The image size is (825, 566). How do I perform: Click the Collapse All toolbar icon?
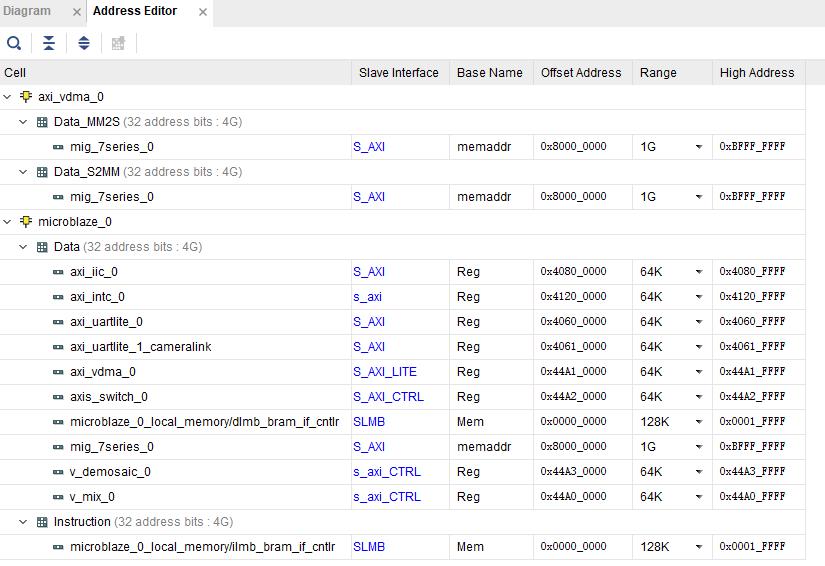49,43
